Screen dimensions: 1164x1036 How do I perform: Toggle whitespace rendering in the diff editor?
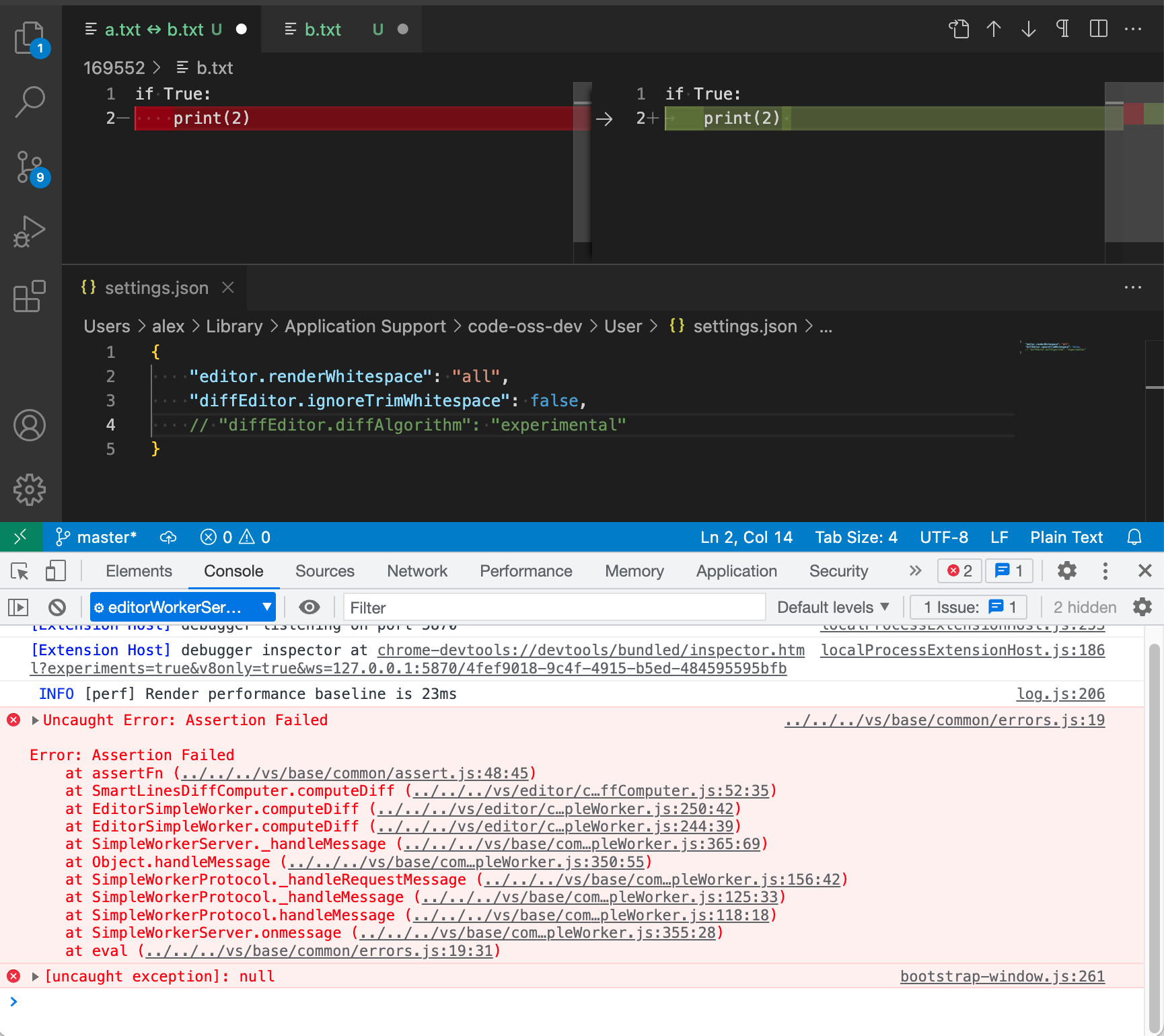(x=1062, y=29)
